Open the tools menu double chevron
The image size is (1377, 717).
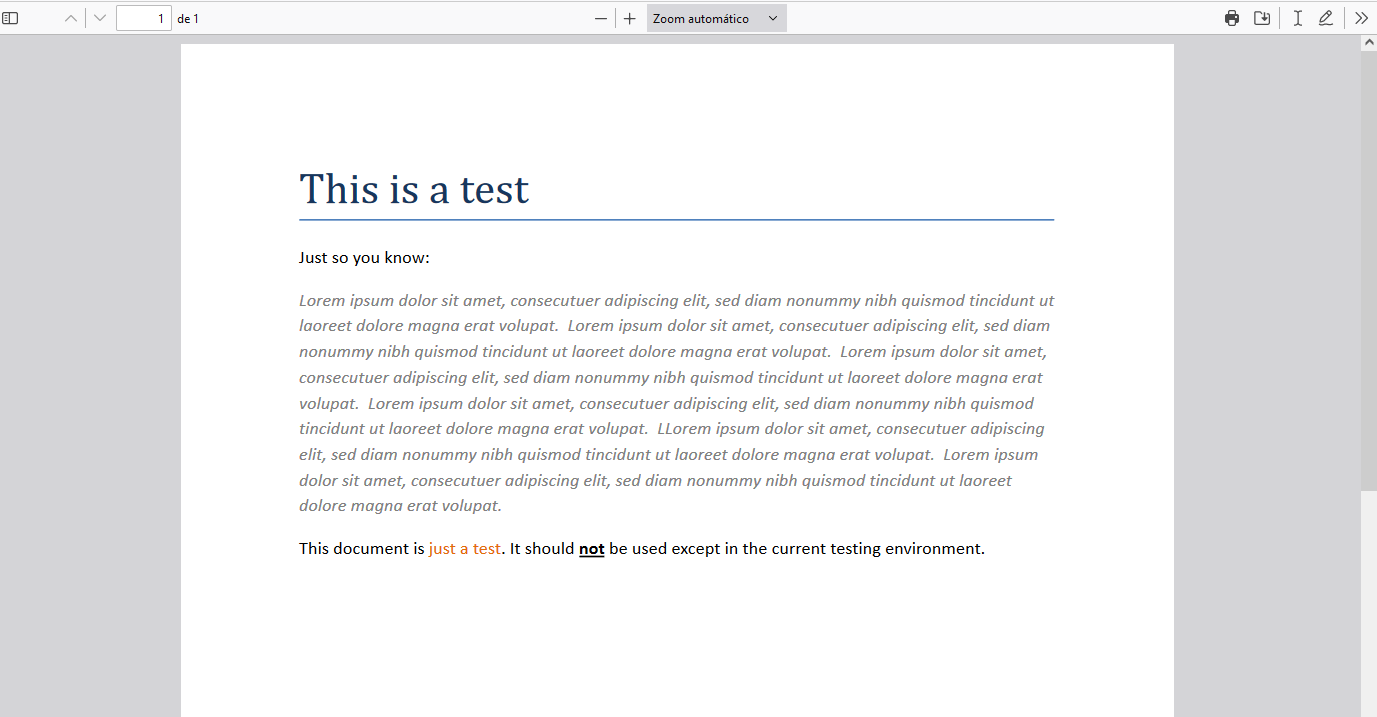click(1361, 18)
